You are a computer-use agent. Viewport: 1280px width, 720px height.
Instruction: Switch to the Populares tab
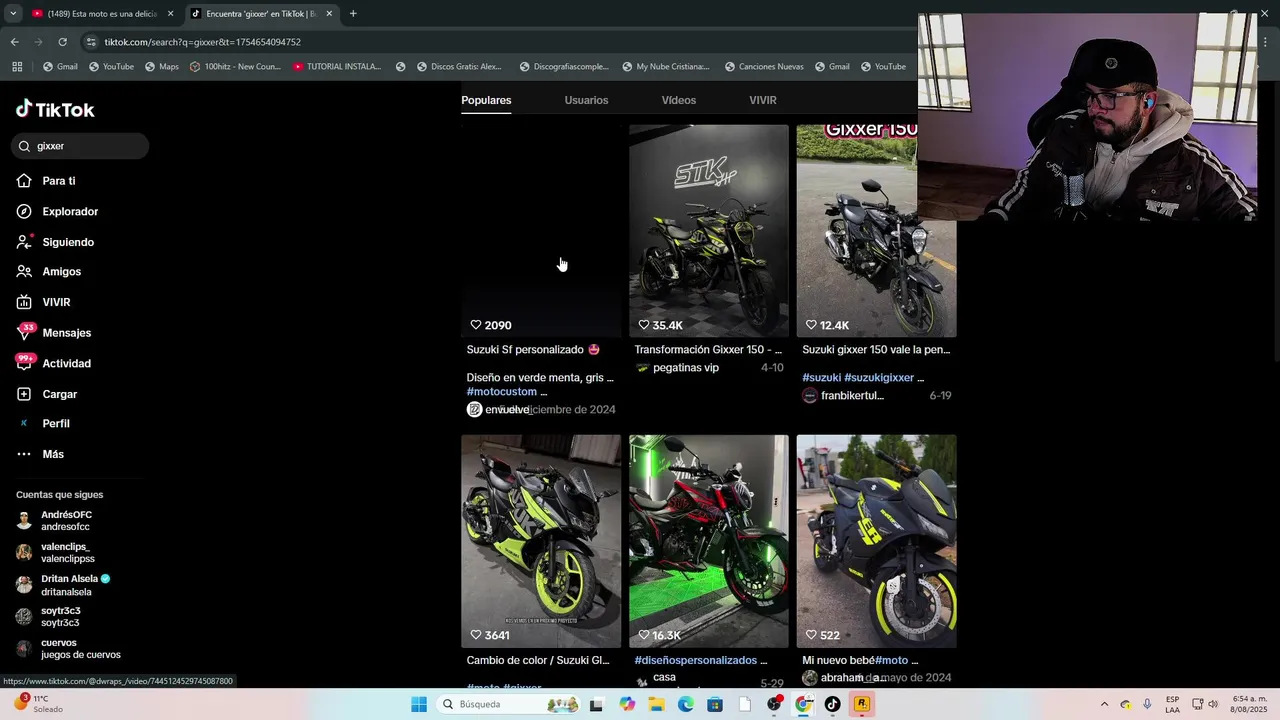(486, 100)
